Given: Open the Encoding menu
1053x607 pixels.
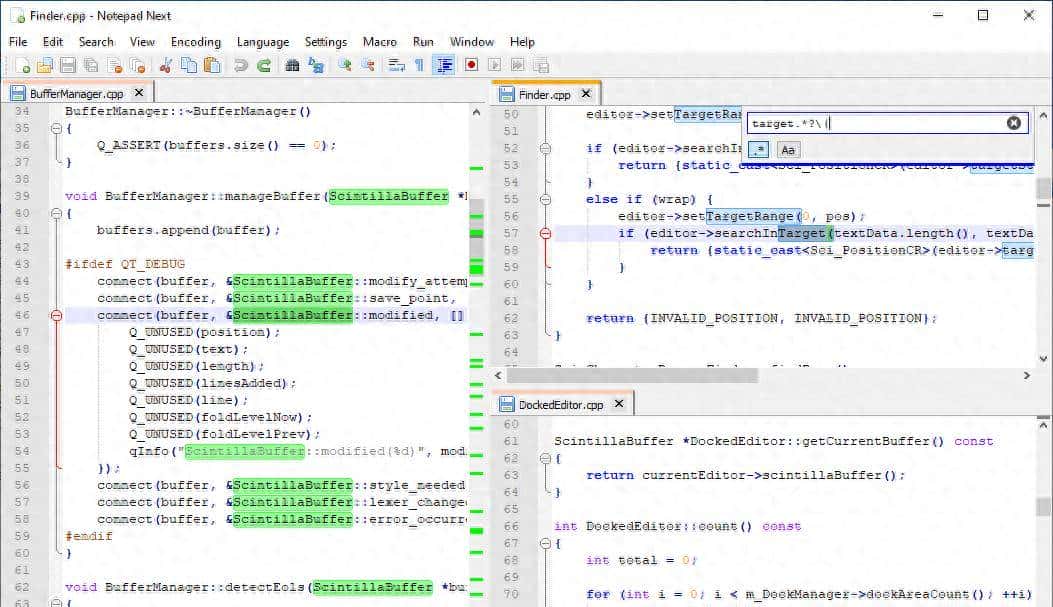Looking at the screenshot, I should (195, 42).
